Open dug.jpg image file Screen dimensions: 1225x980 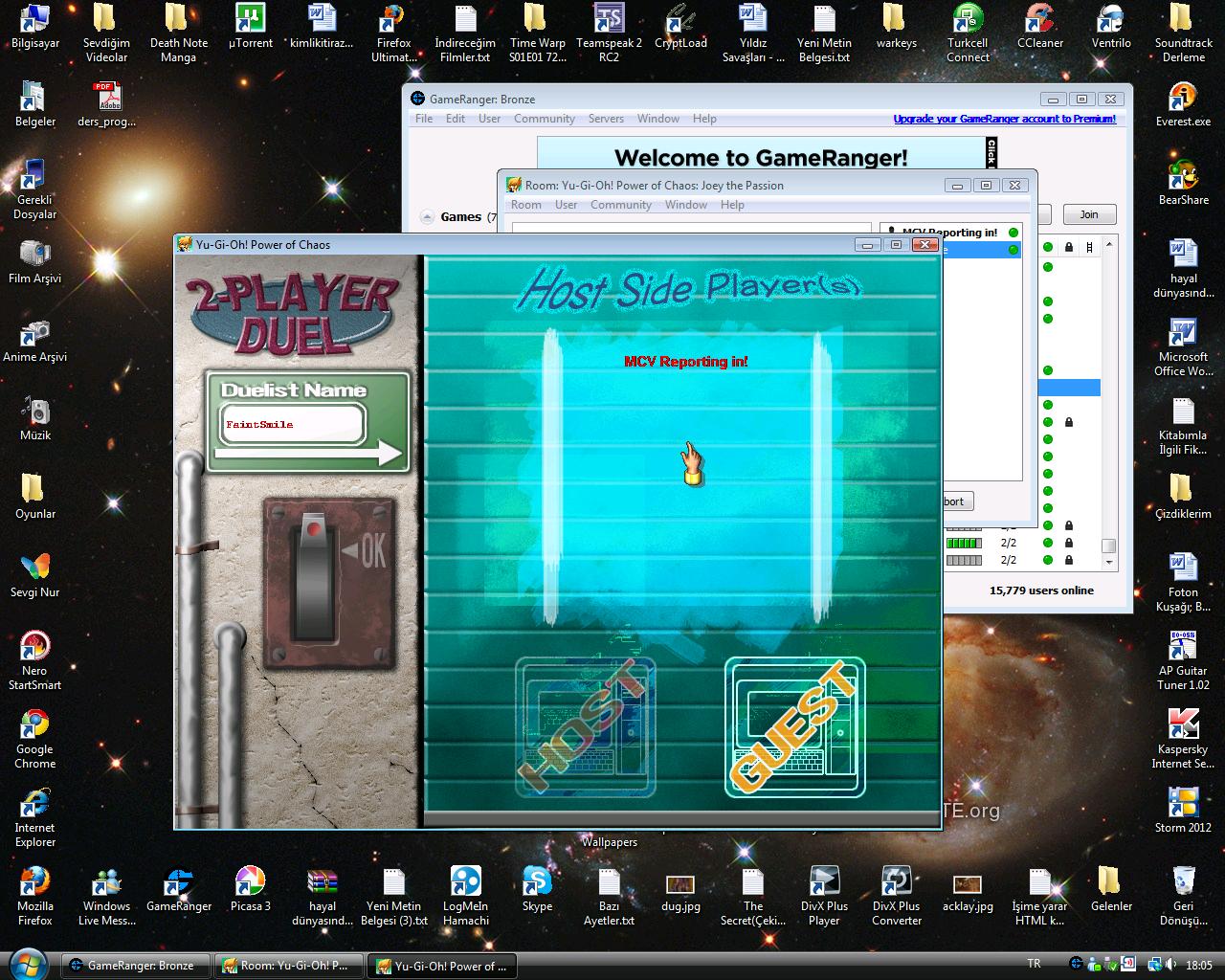point(680,890)
